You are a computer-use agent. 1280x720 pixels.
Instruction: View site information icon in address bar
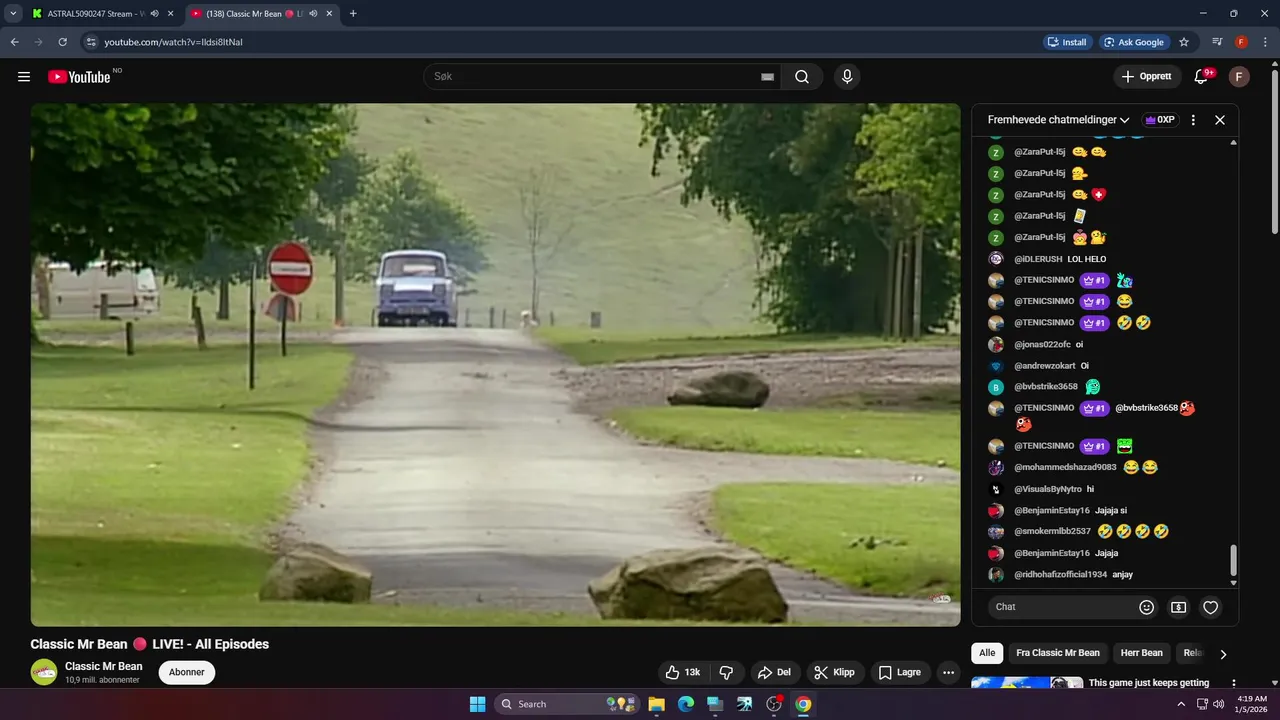point(91,42)
